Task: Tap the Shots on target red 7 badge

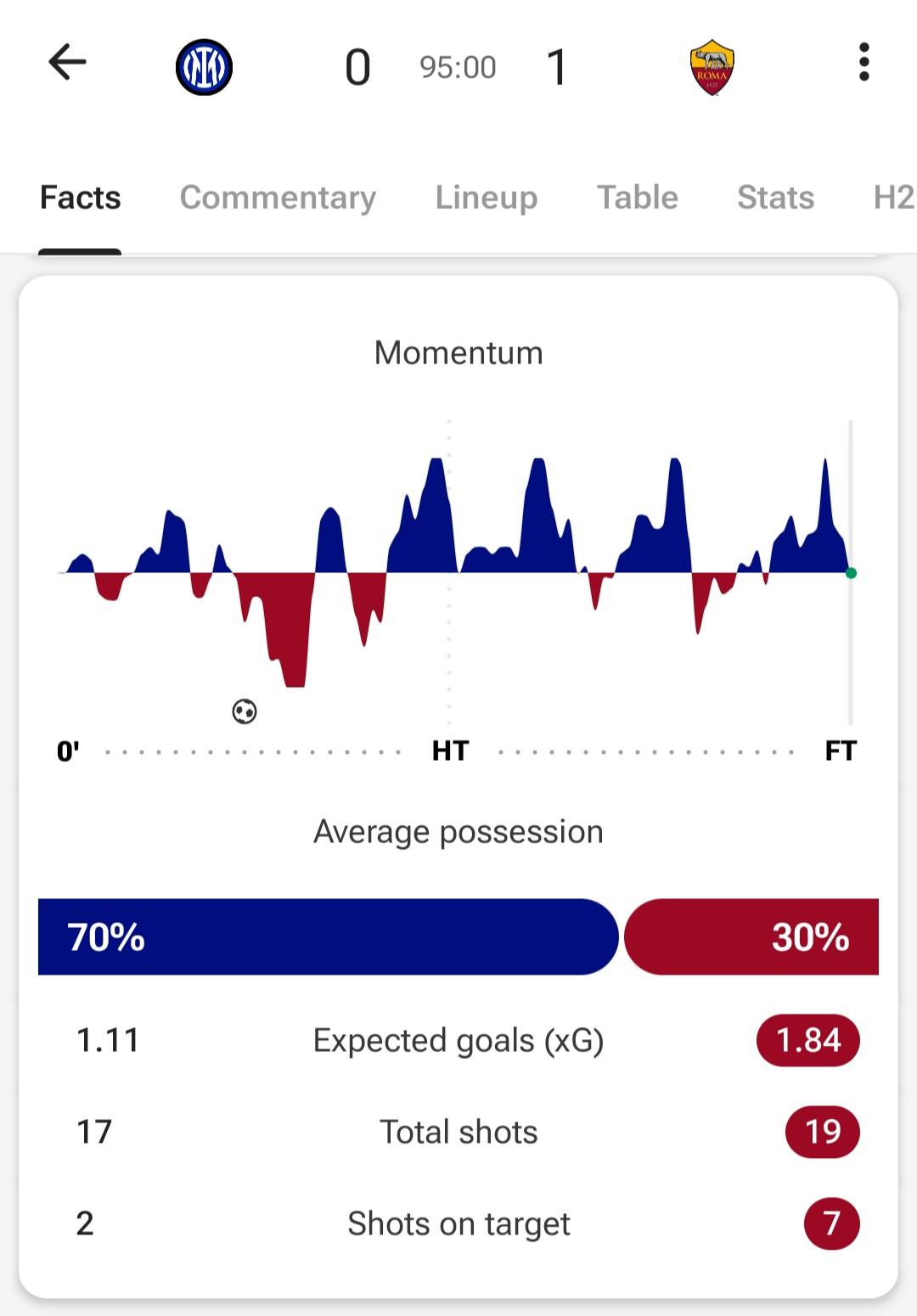Action: click(831, 1223)
